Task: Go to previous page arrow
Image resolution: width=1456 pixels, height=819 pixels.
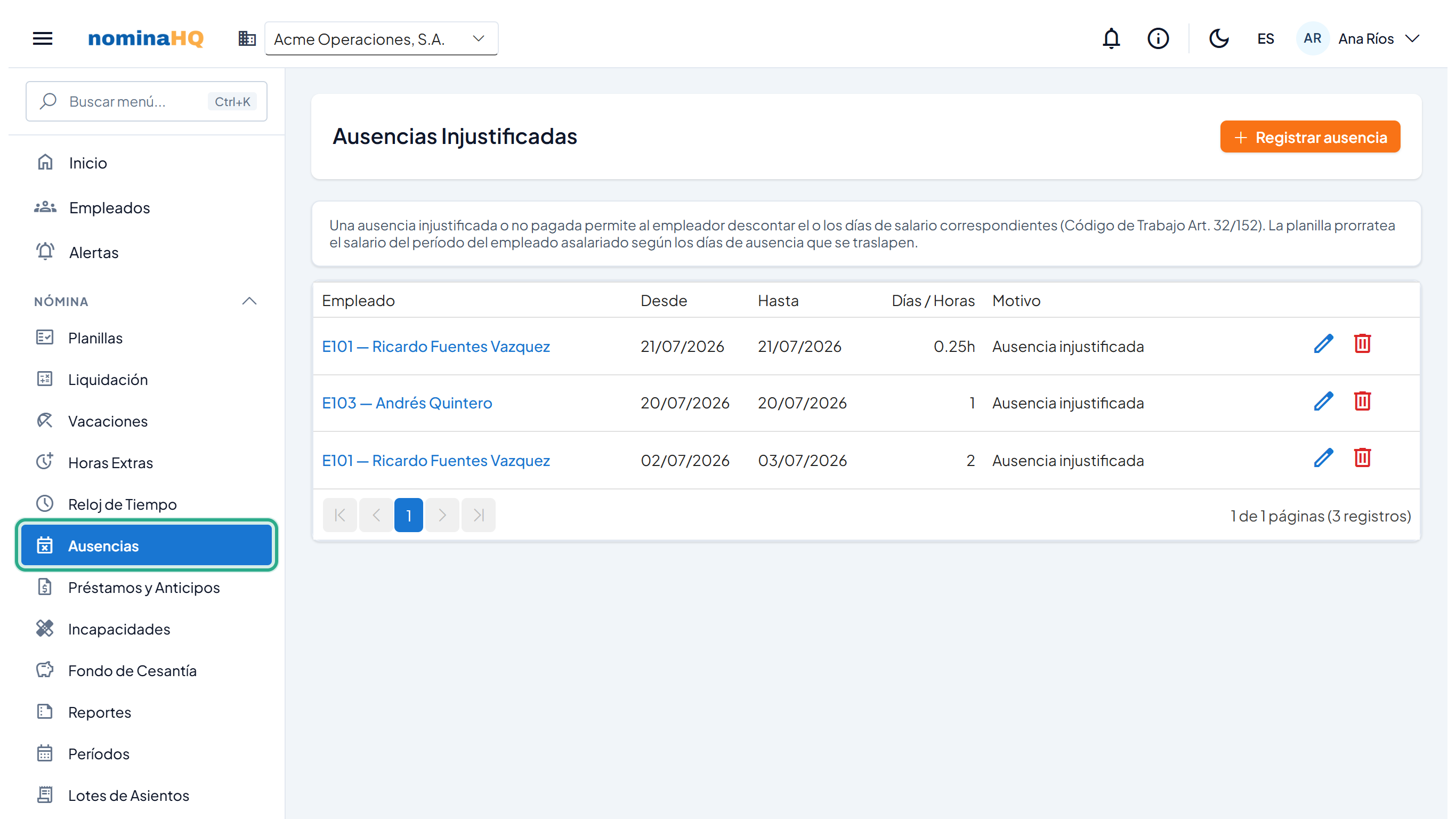Action: point(376,515)
